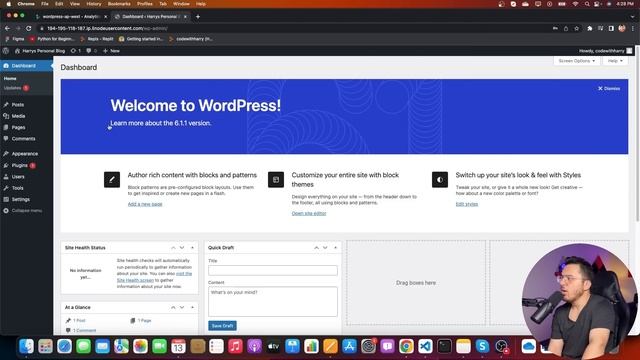640x360 pixels.
Task: Move Site Health Status box up
Action: [x=173, y=248]
